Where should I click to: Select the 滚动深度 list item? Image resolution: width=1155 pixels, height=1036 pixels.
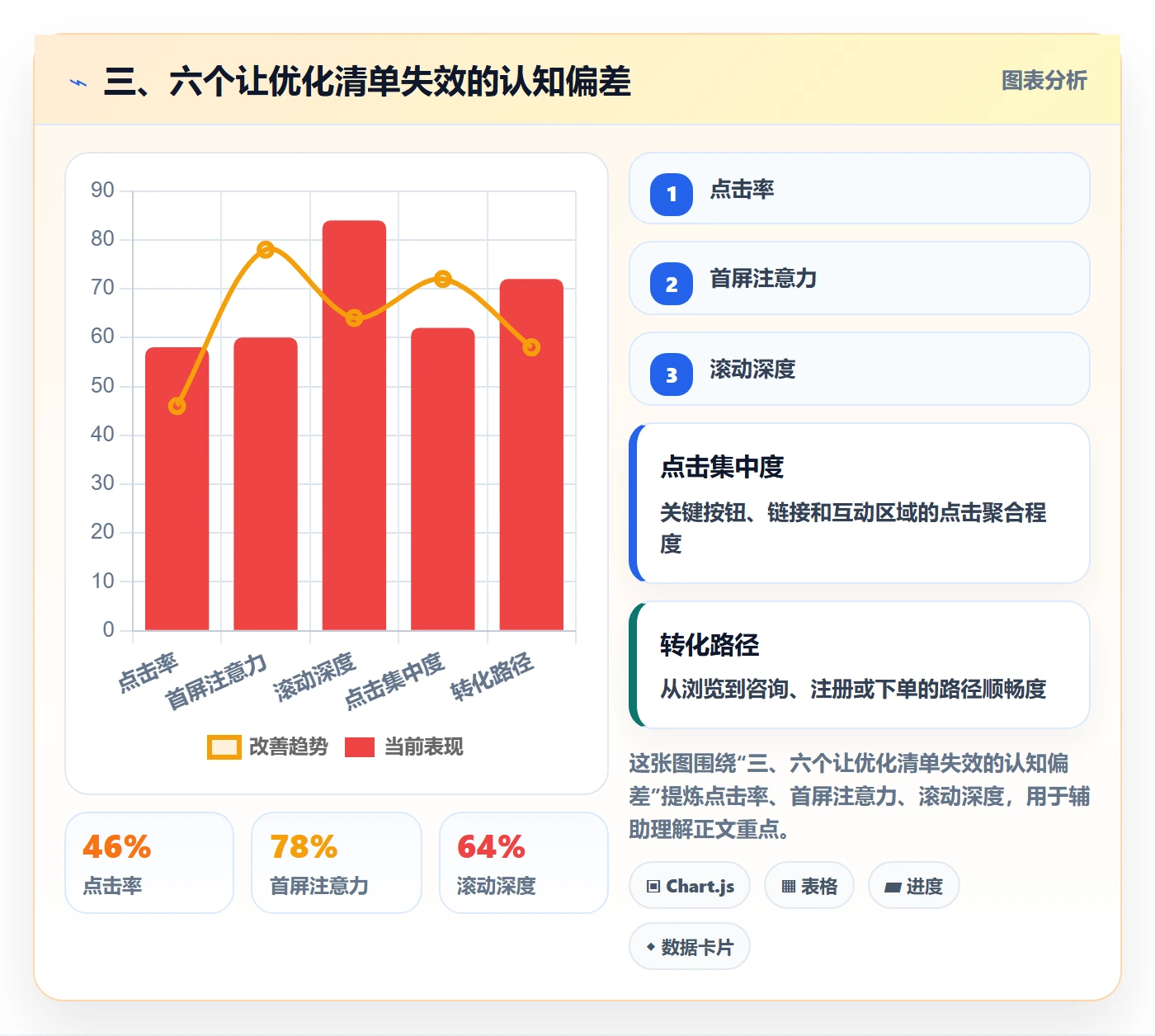pyautogui.click(x=860, y=369)
